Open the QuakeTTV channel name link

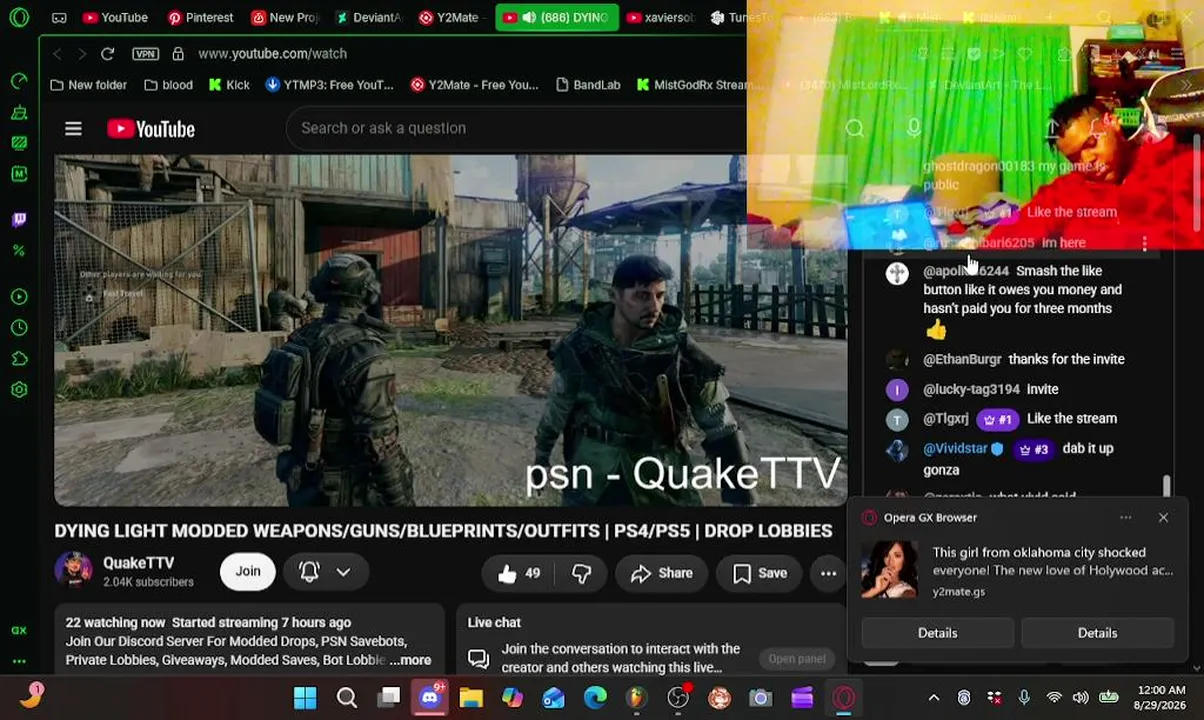[x=138, y=563]
